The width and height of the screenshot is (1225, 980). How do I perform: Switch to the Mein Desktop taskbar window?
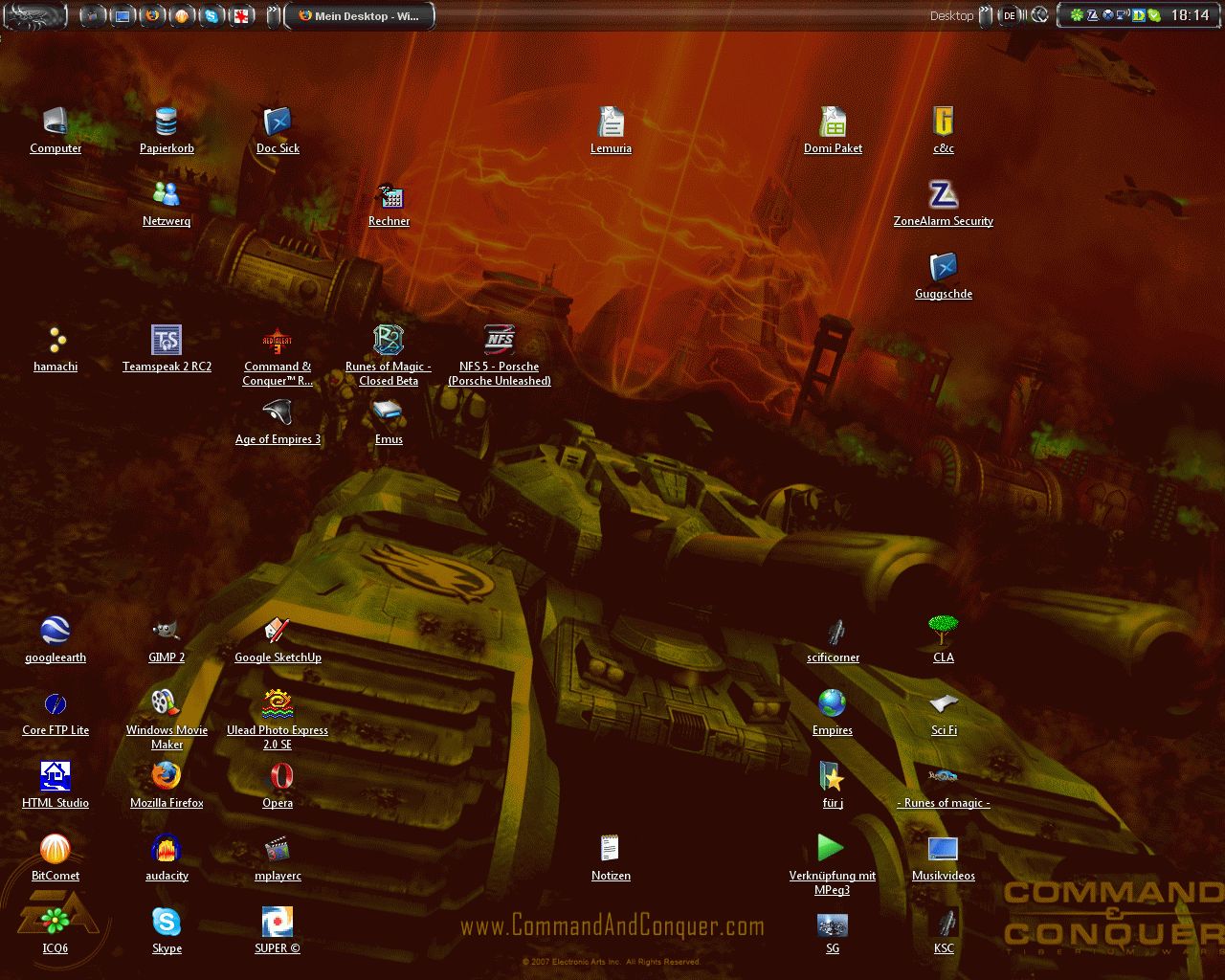click(x=359, y=16)
